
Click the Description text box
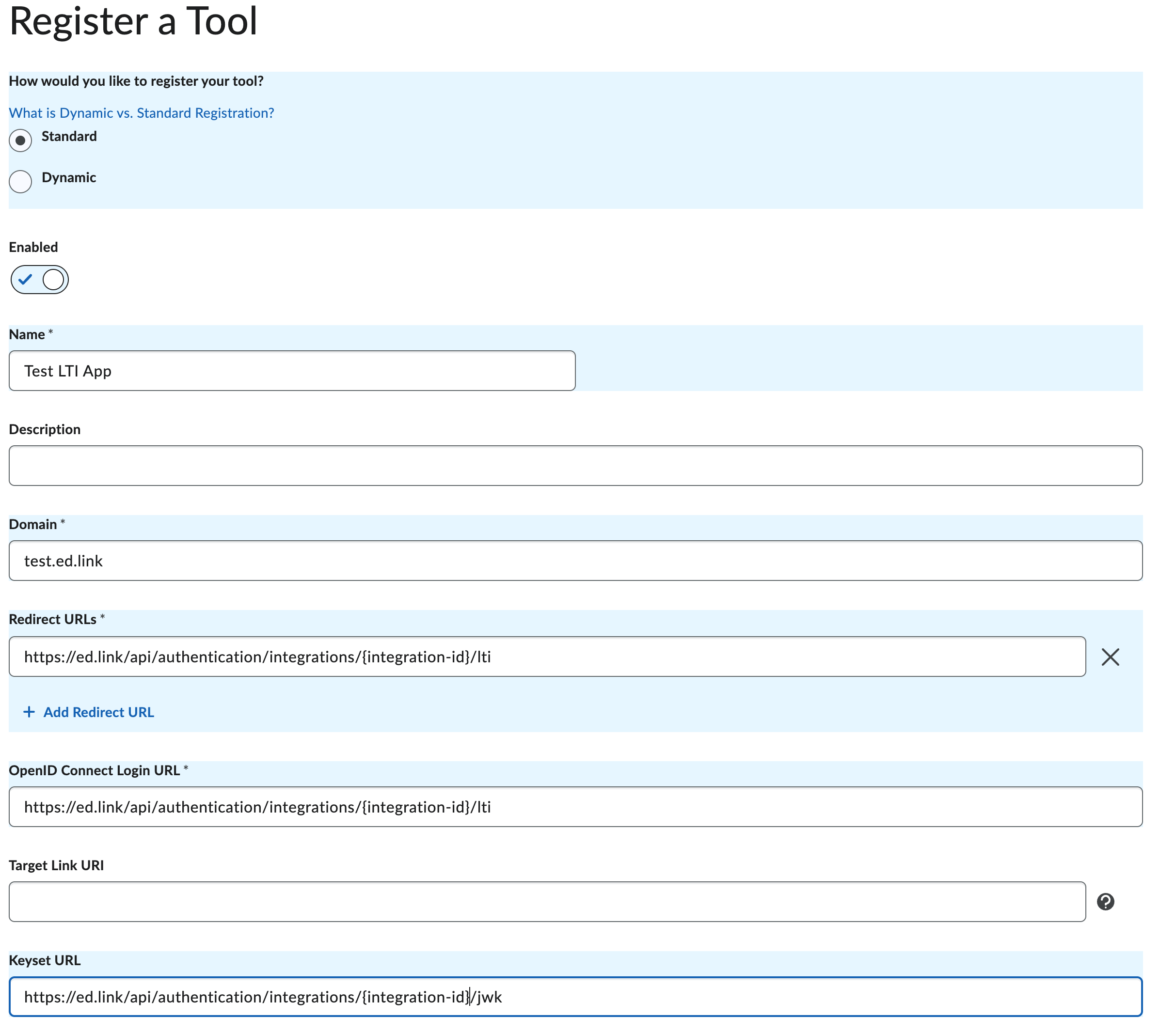pyautogui.click(x=574, y=465)
